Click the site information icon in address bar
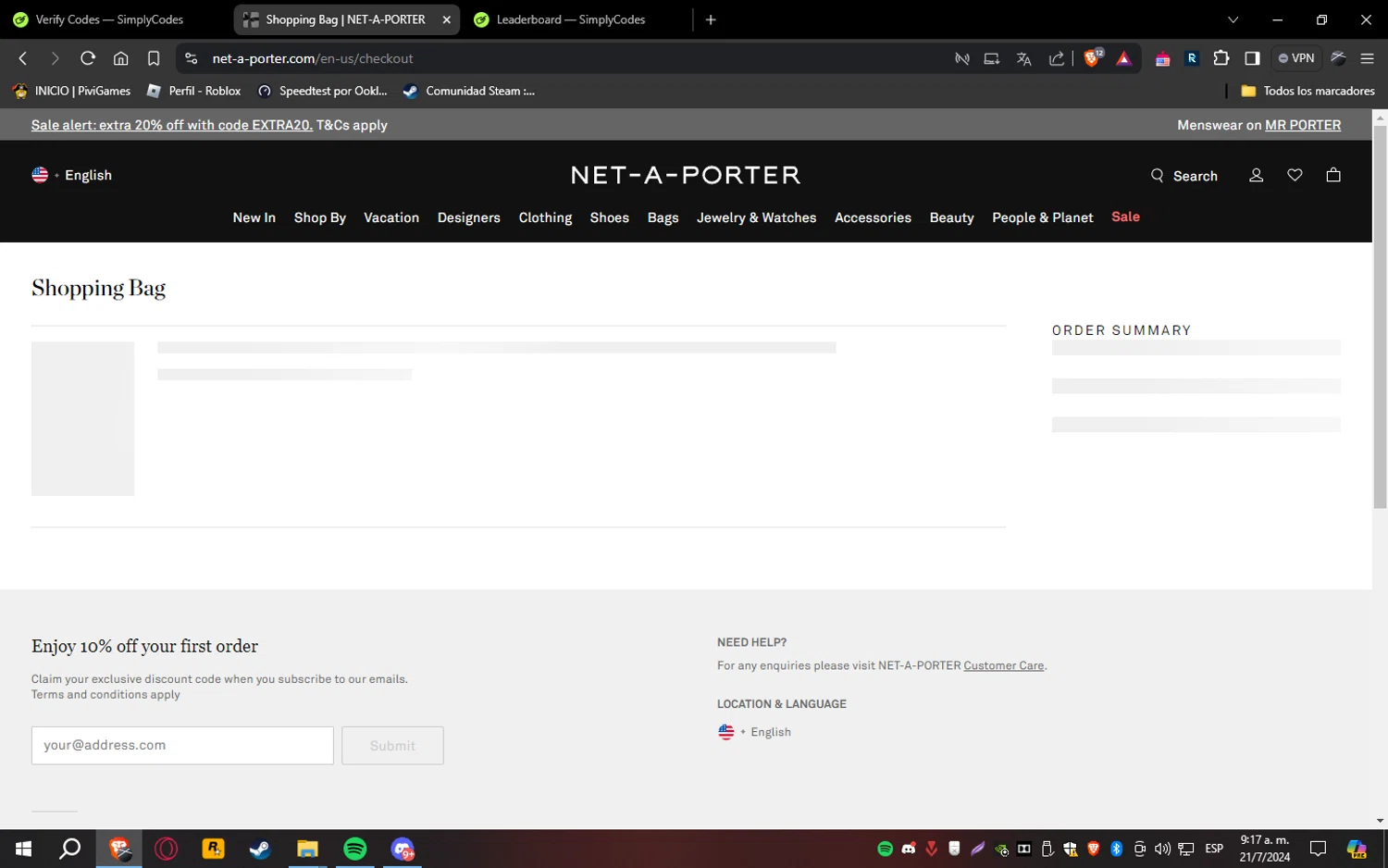 click(192, 58)
